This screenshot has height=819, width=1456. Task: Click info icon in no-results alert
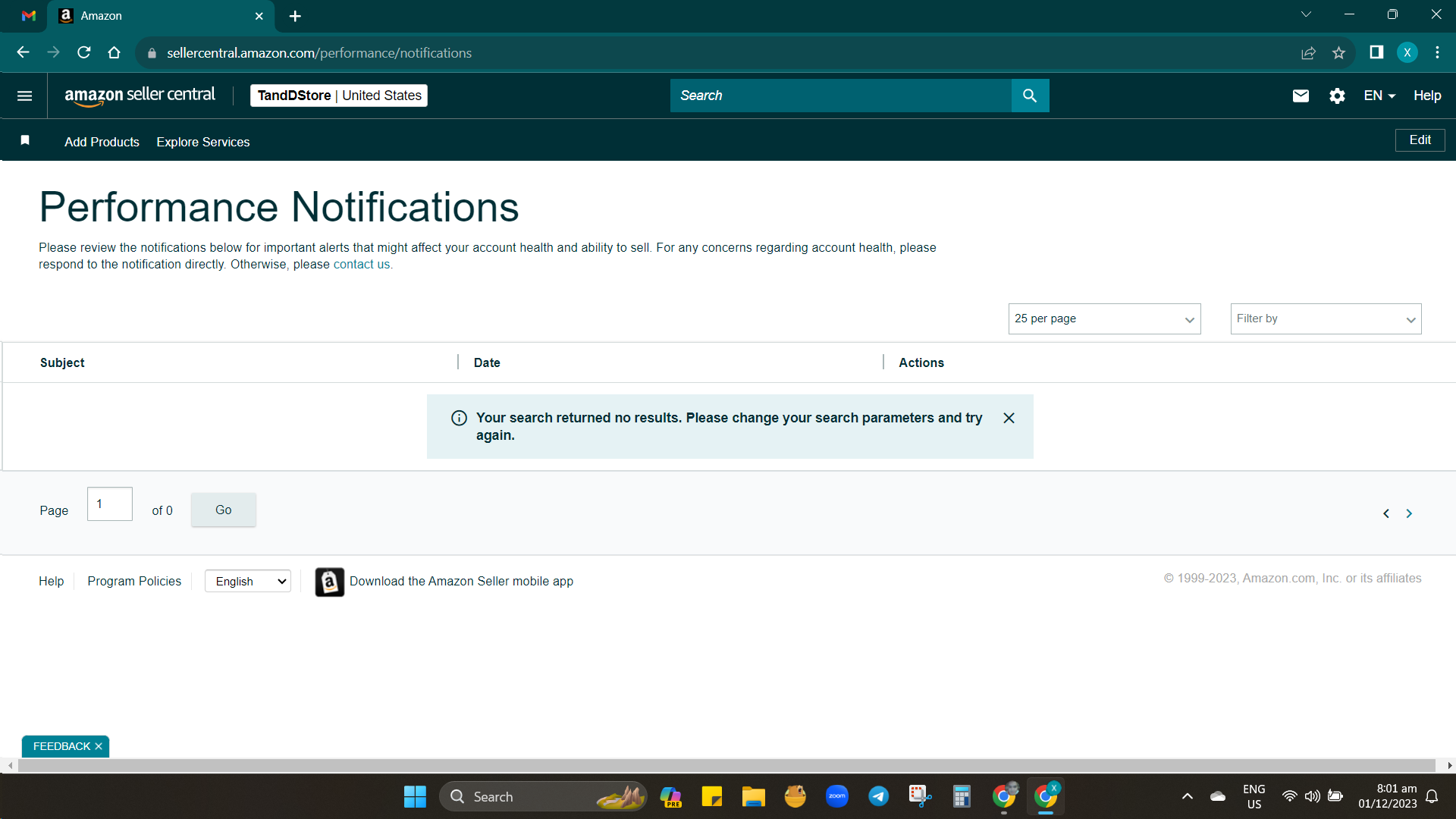(459, 418)
